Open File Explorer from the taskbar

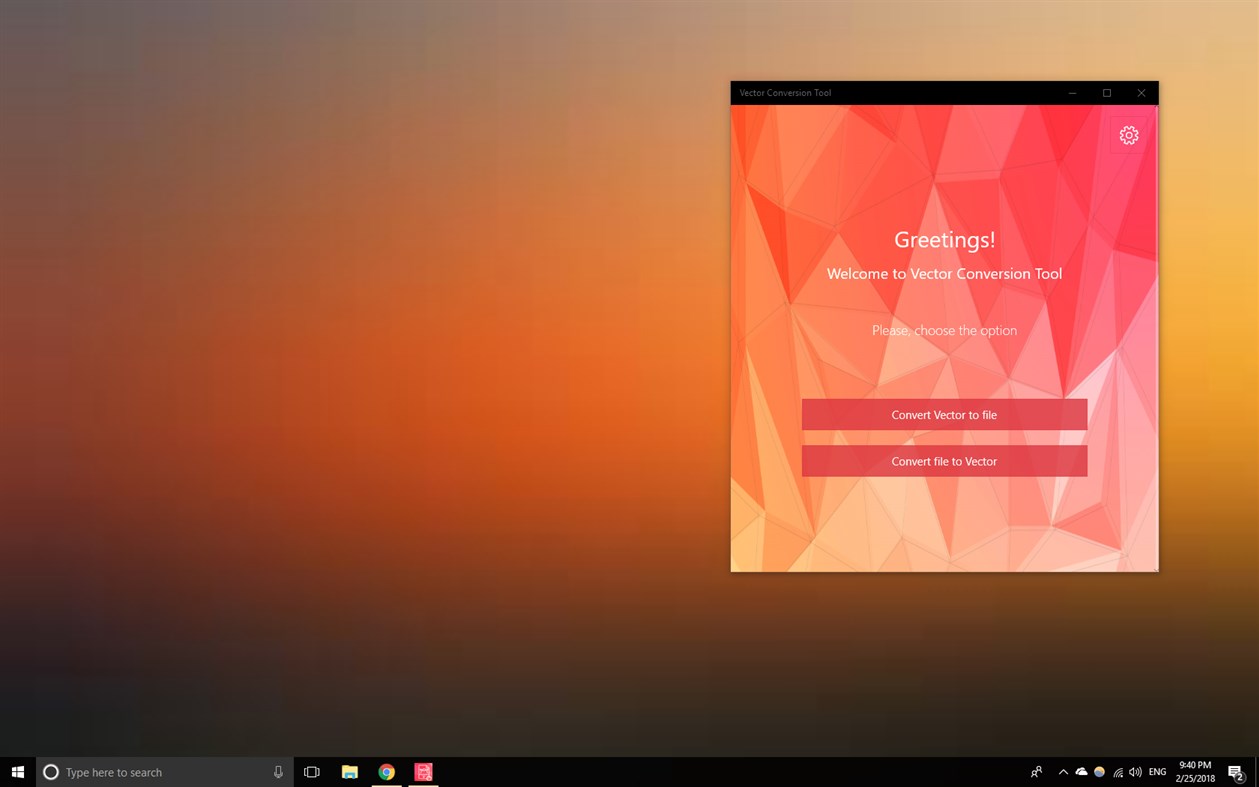(349, 771)
